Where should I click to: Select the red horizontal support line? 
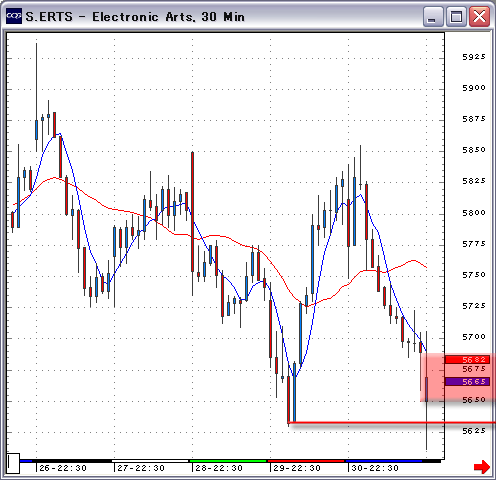[x=392, y=423]
